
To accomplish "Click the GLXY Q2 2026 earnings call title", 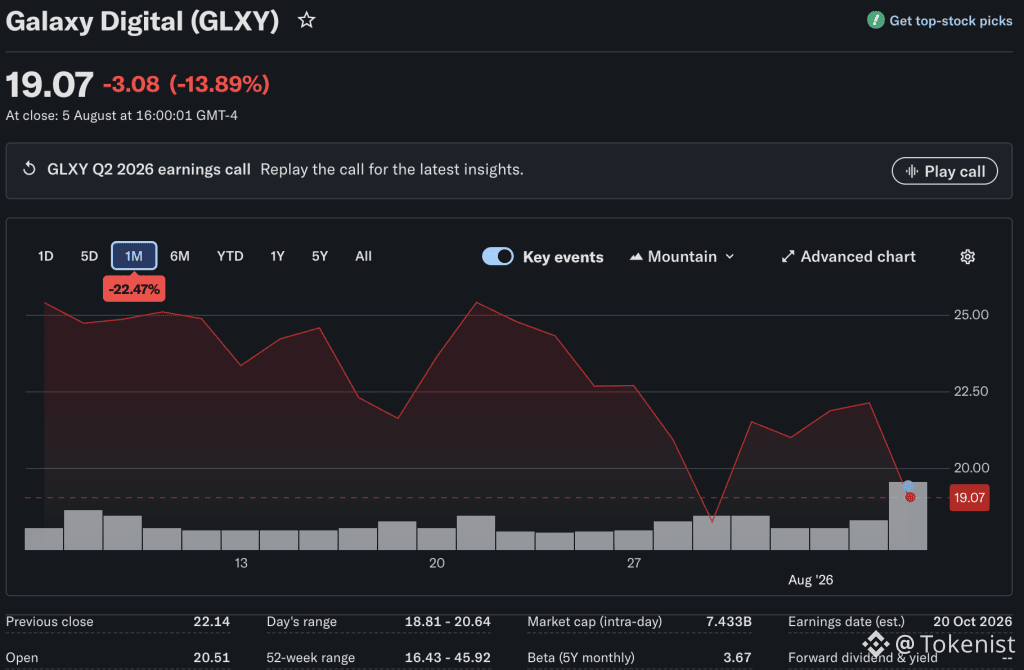I will [x=149, y=169].
